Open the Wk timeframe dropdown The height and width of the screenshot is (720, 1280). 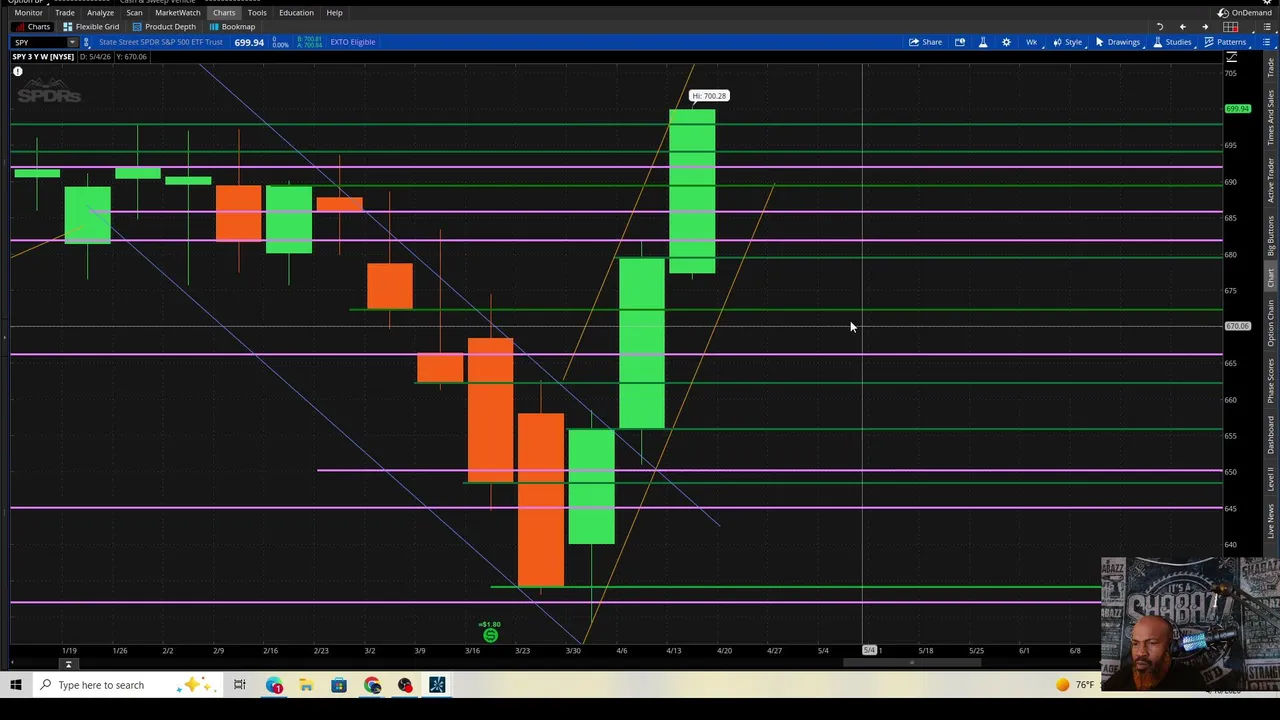(1031, 42)
